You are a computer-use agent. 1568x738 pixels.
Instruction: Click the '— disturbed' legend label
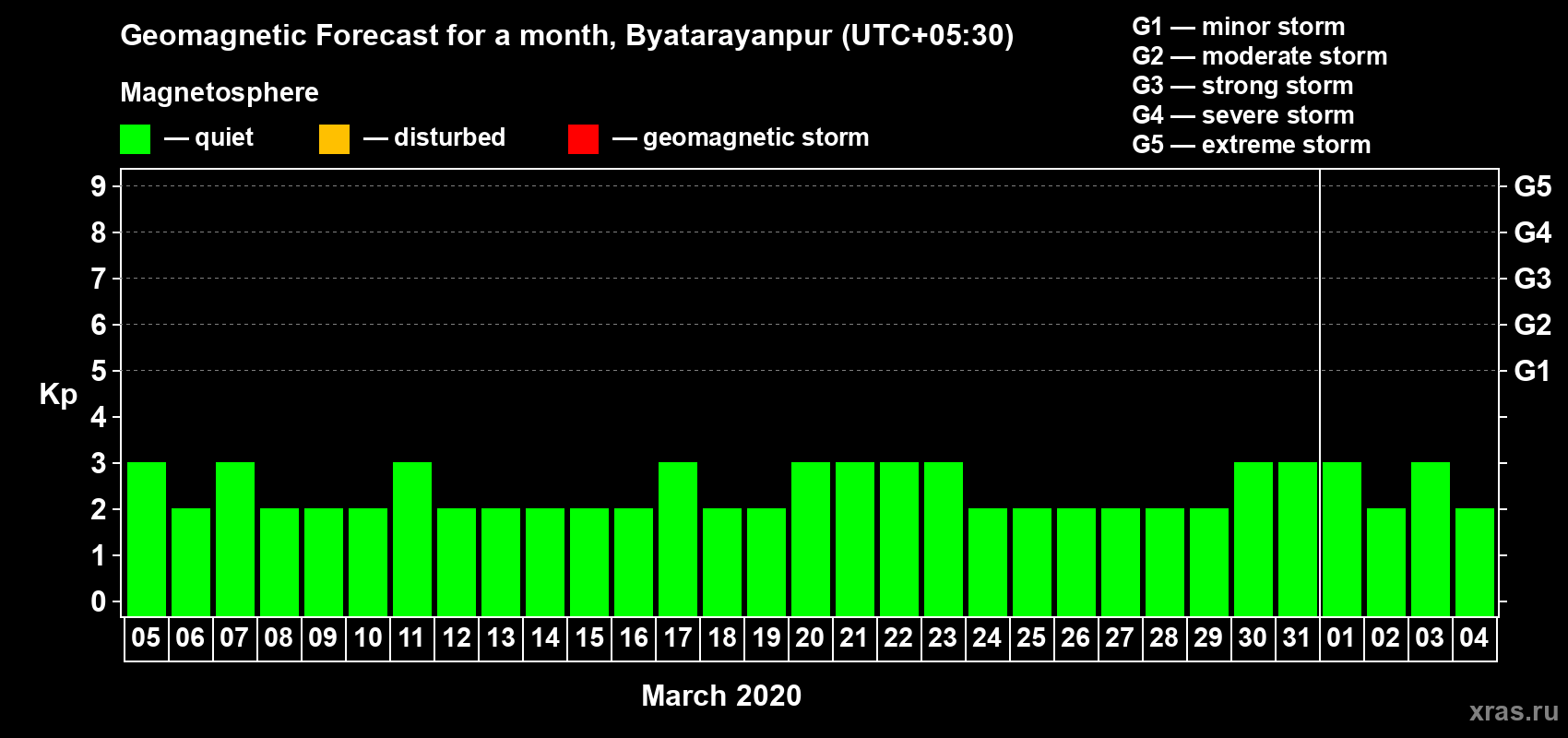pyautogui.click(x=434, y=138)
